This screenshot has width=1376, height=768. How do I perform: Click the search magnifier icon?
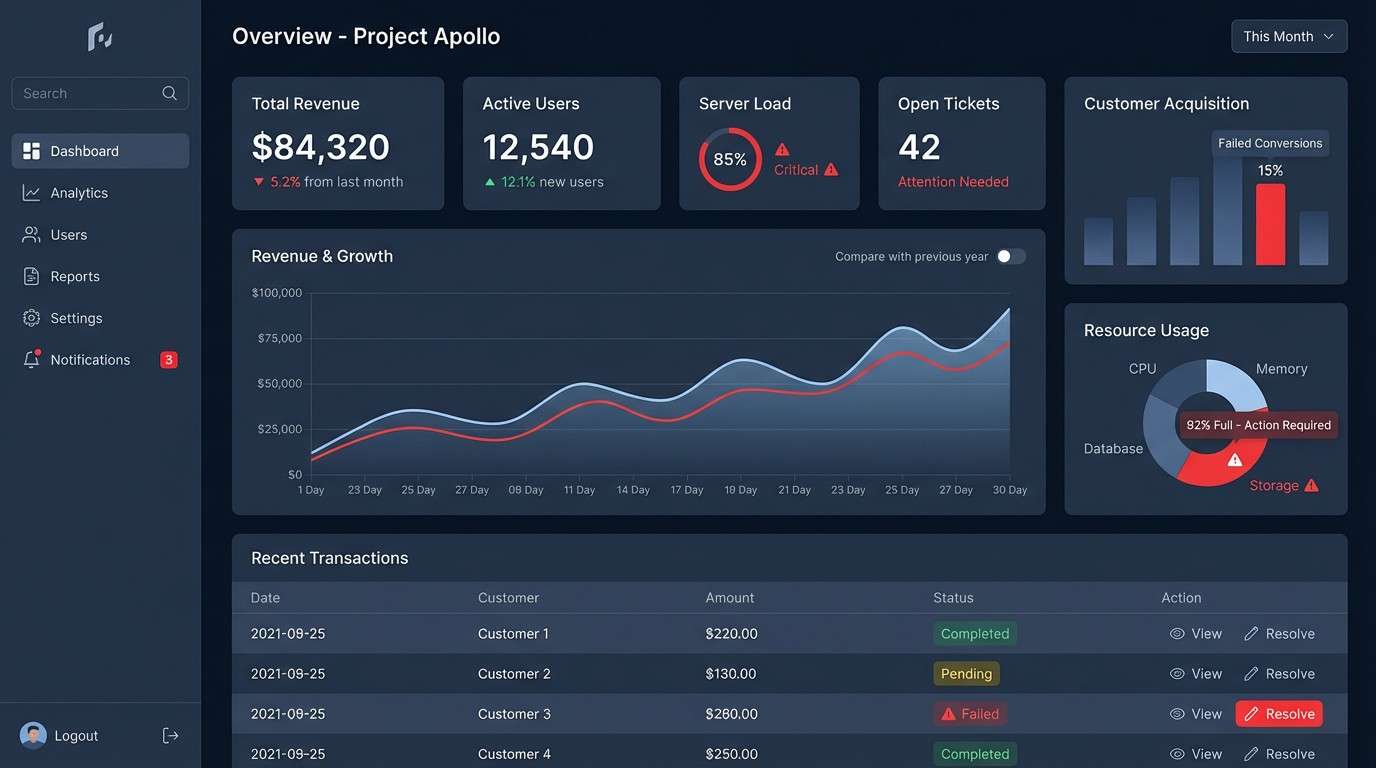pyautogui.click(x=170, y=92)
